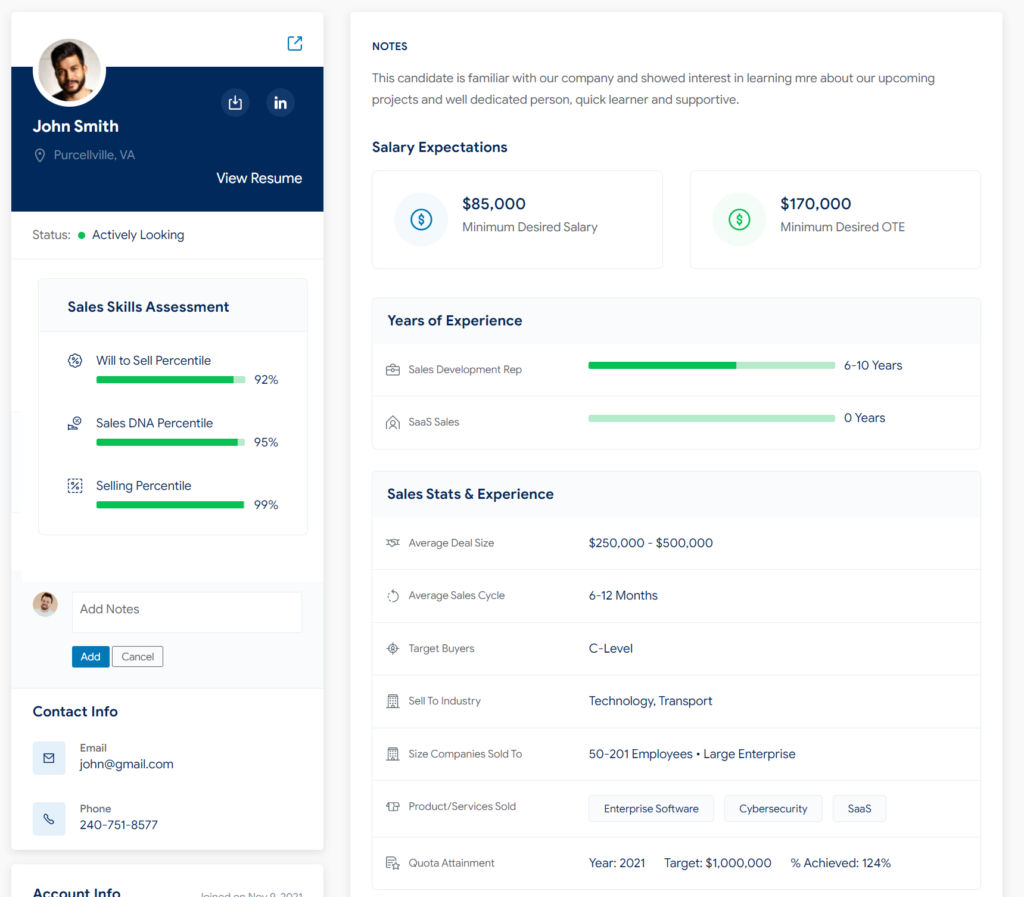Viewport: 1024px width, 897px height.
Task: Click the Product/Services Sold icon
Action: pos(392,806)
